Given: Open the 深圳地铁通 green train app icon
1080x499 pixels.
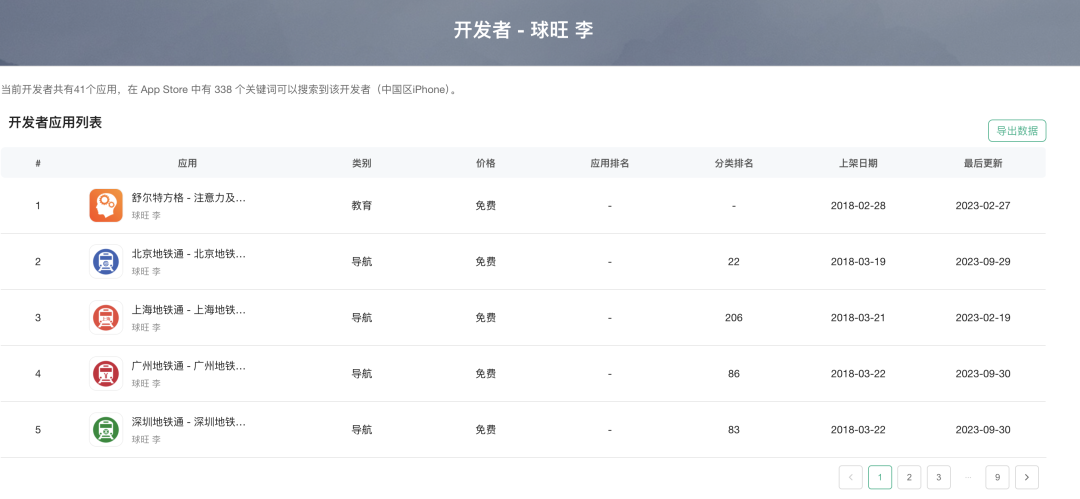Looking at the screenshot, I should (x=106, y=429).
